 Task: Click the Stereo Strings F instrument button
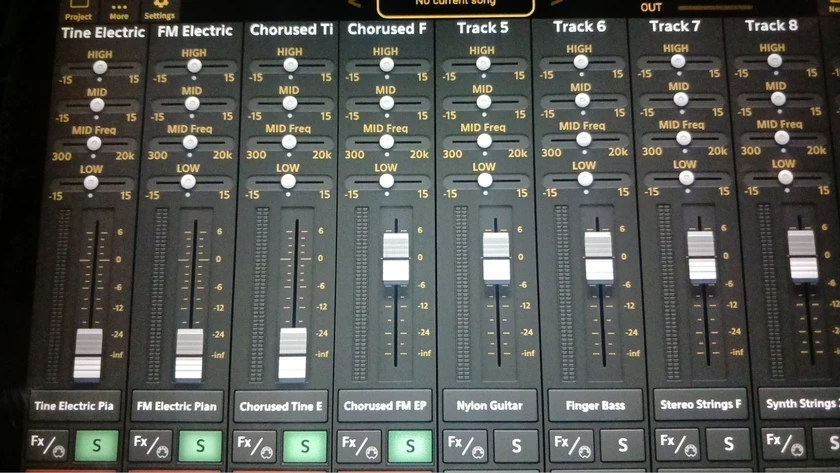(x=700, y=404)
